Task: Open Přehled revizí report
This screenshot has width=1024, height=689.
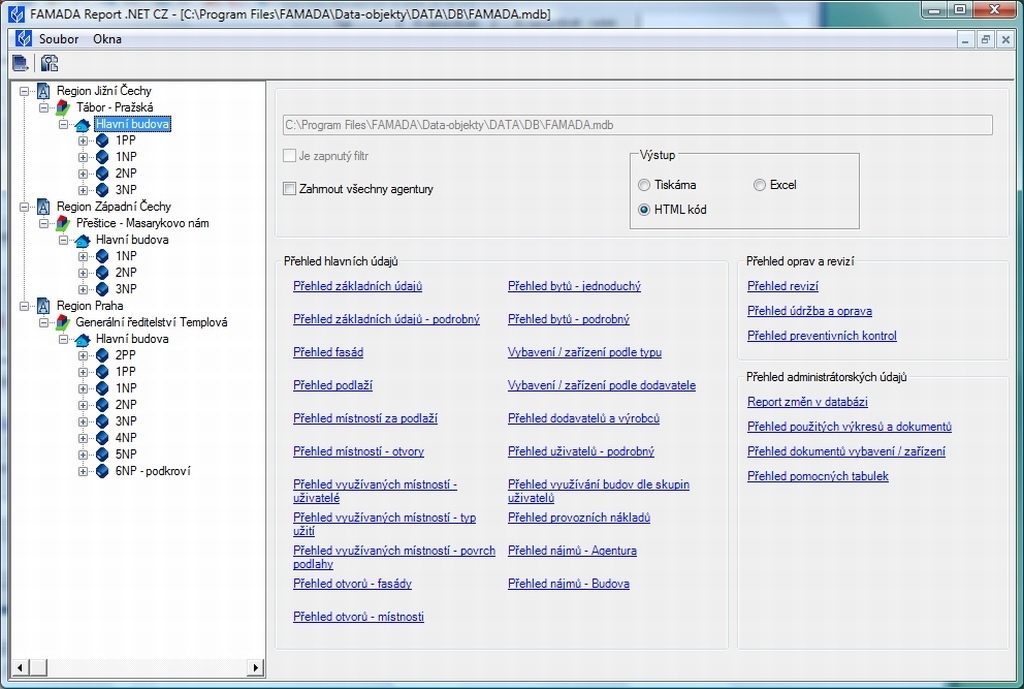Action: click(x=782, y=286)
